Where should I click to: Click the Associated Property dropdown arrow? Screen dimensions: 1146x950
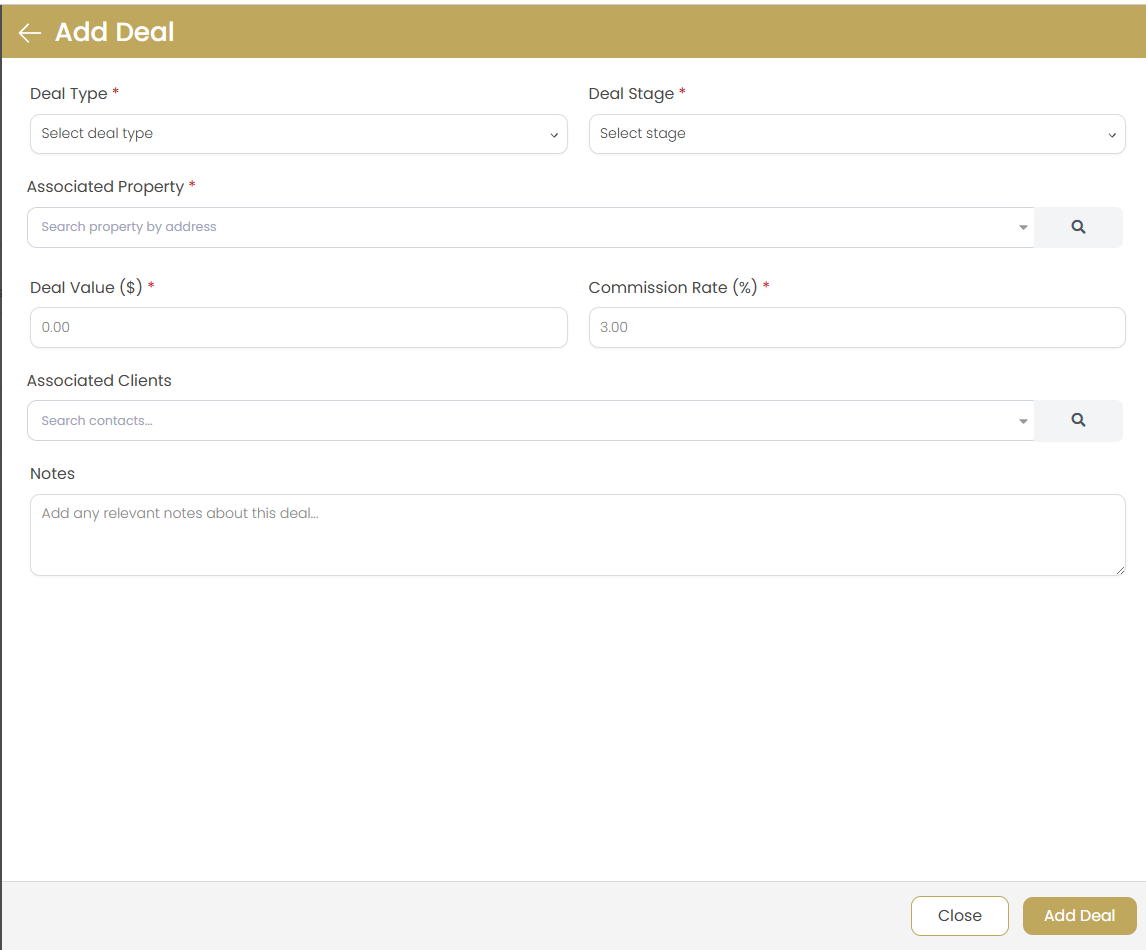click(1023, 227)
